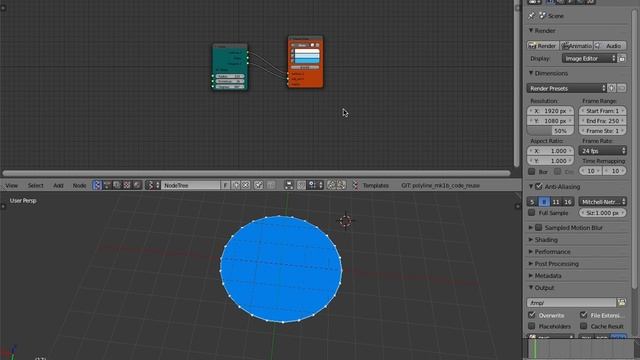Select the second tree type icon
The width and height of the screenshot is (640, 360).
pos(107,185)
